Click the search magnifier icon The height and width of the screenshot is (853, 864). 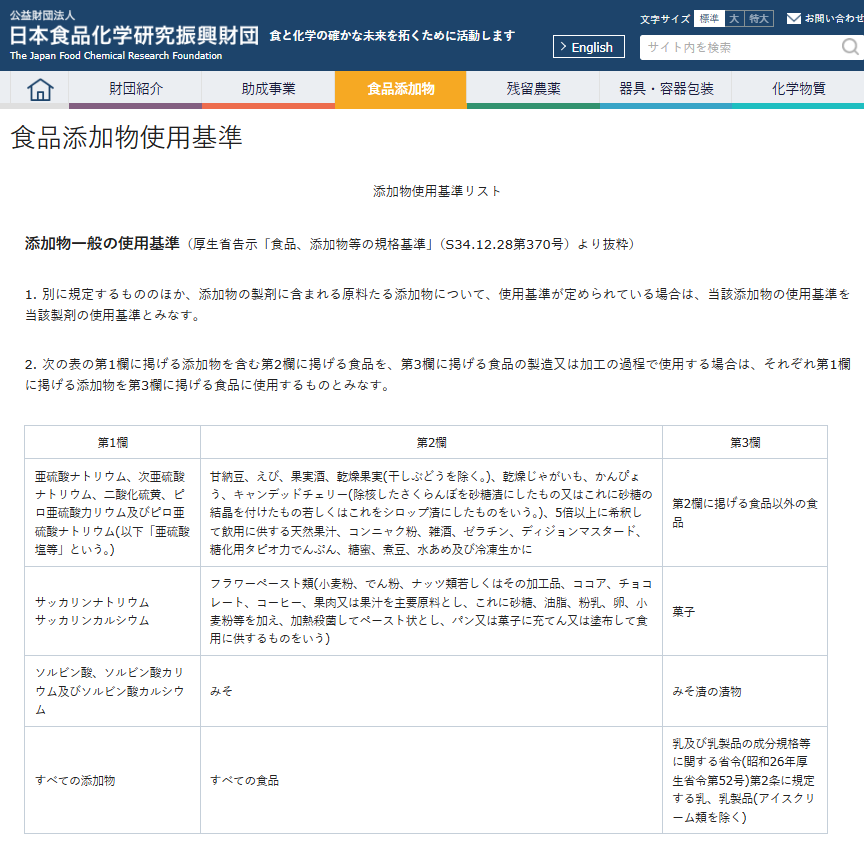[850, 47]
